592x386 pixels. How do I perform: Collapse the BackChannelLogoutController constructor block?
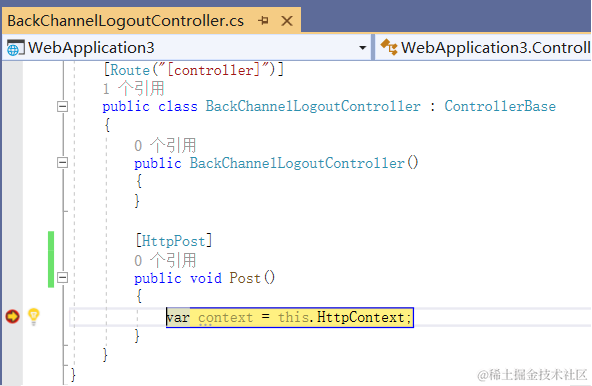point(63,163)
